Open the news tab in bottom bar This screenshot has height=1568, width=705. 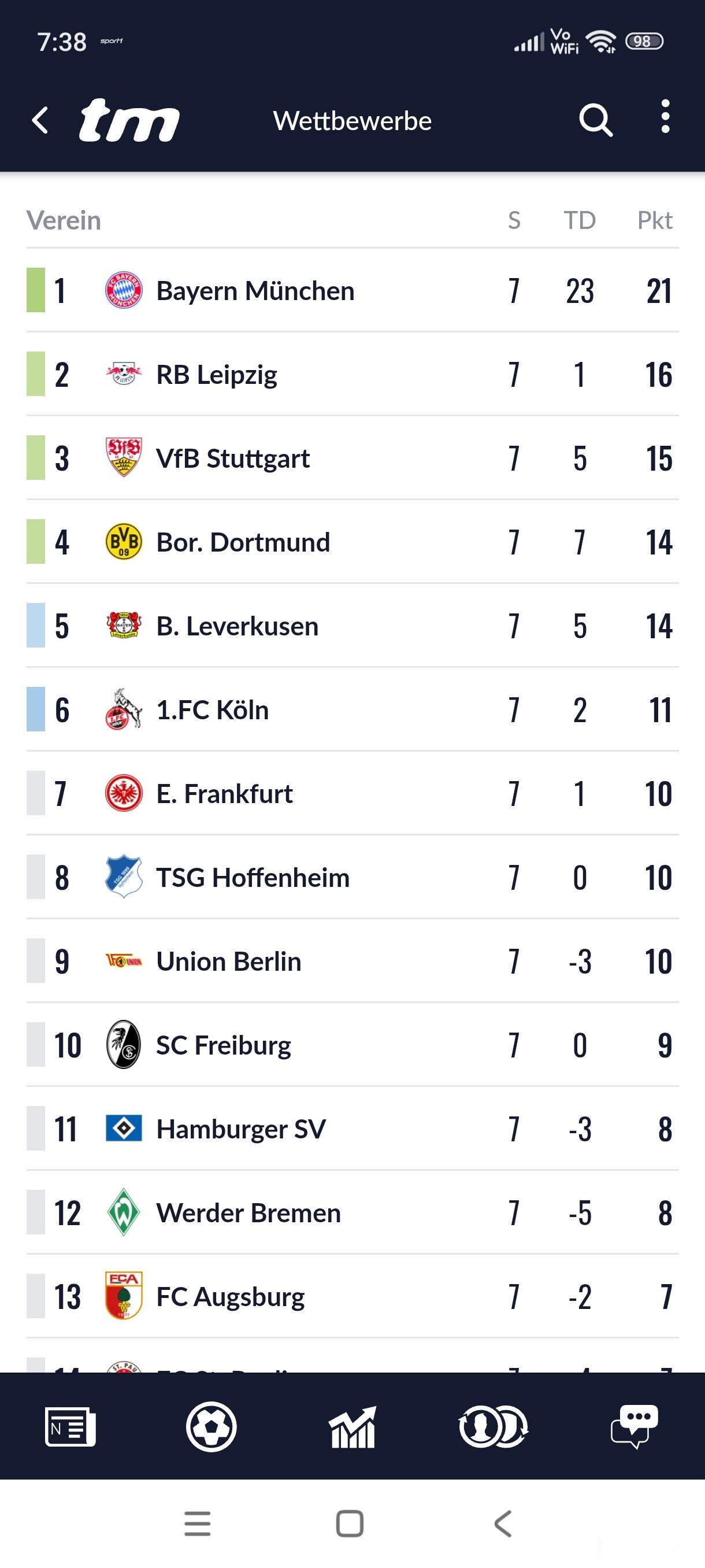point(70,1426)
